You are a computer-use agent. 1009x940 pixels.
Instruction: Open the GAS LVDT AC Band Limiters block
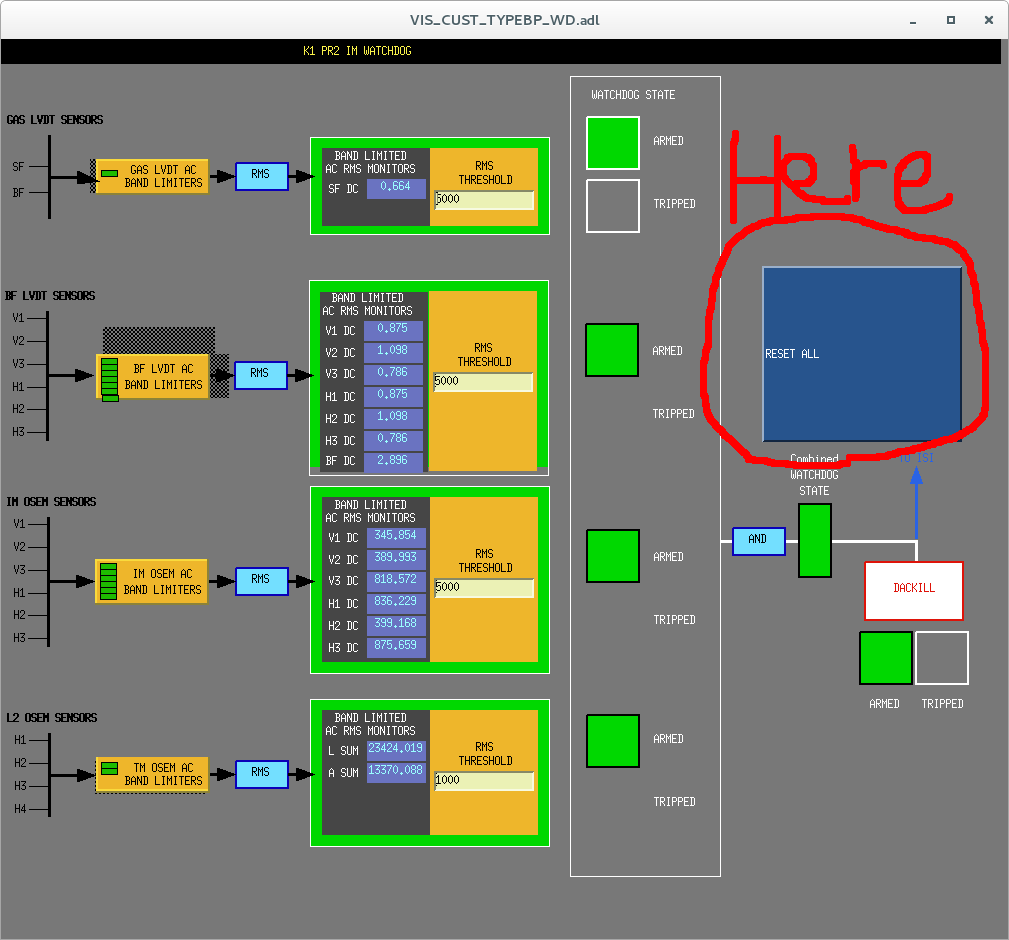152,177
